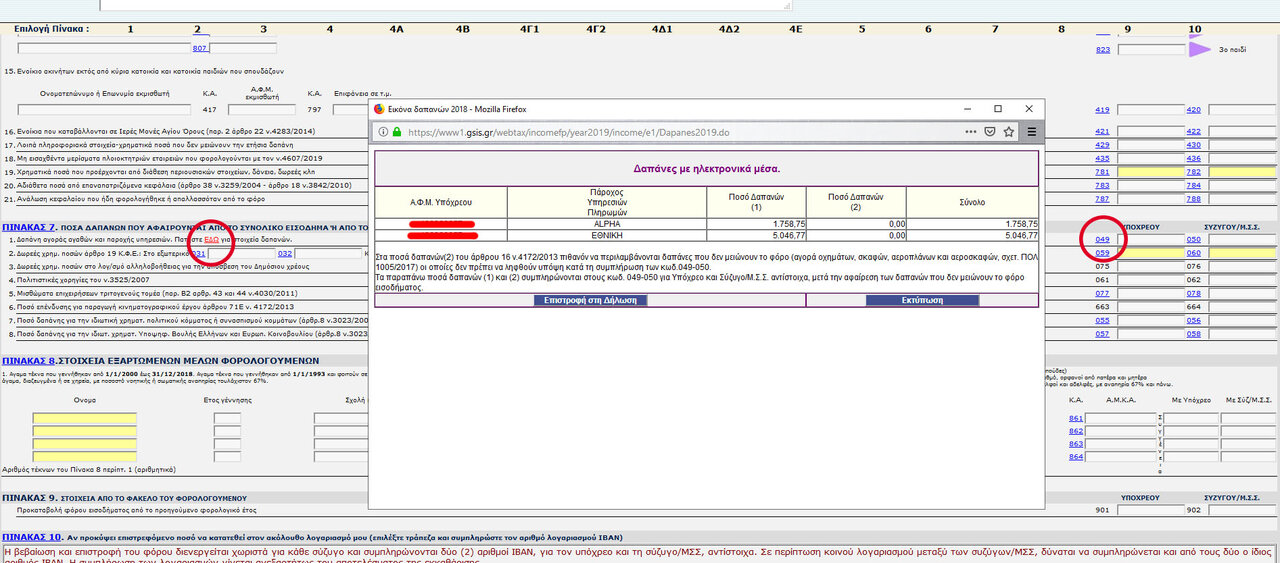Select table 7 in Επιλογή Πίνακα
The width and height of the screenshot is (1280, 563).
coord(994,29)
